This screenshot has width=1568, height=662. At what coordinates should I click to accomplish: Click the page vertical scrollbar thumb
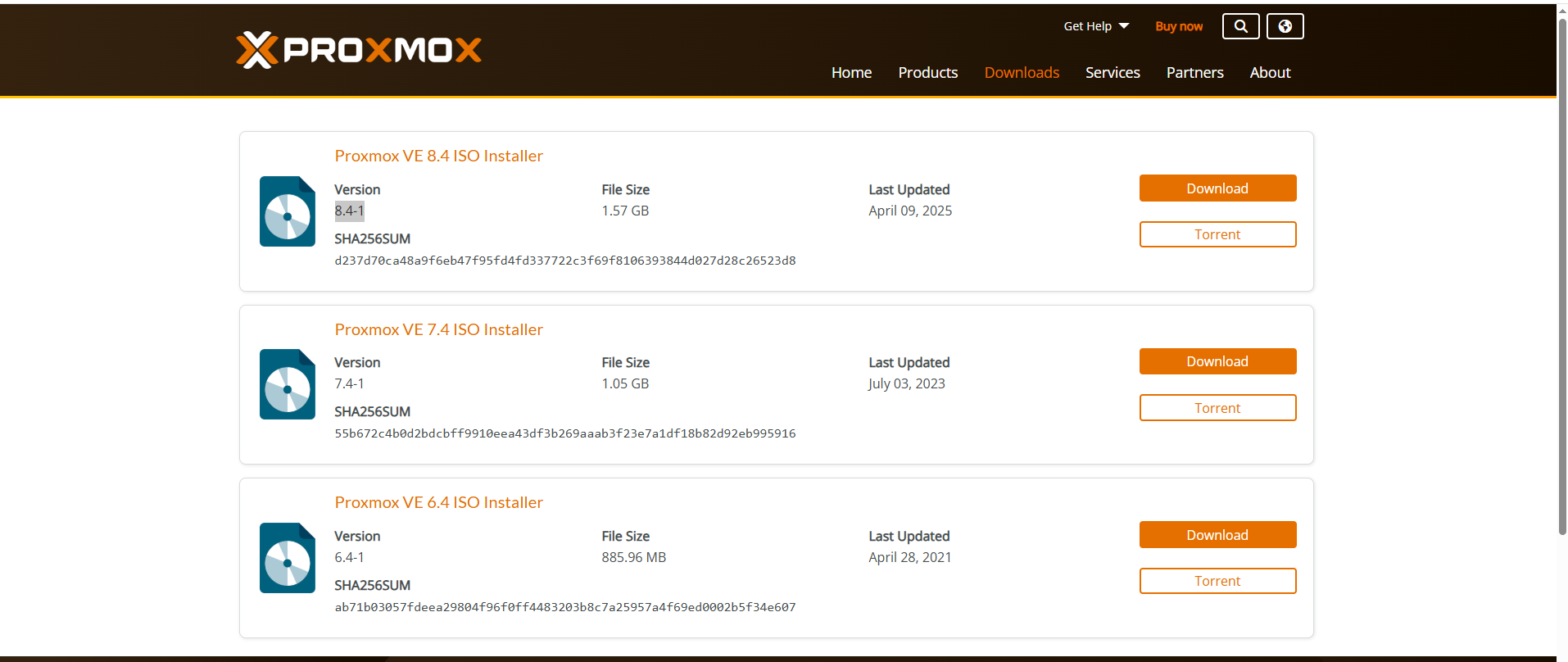point(1562,277)
